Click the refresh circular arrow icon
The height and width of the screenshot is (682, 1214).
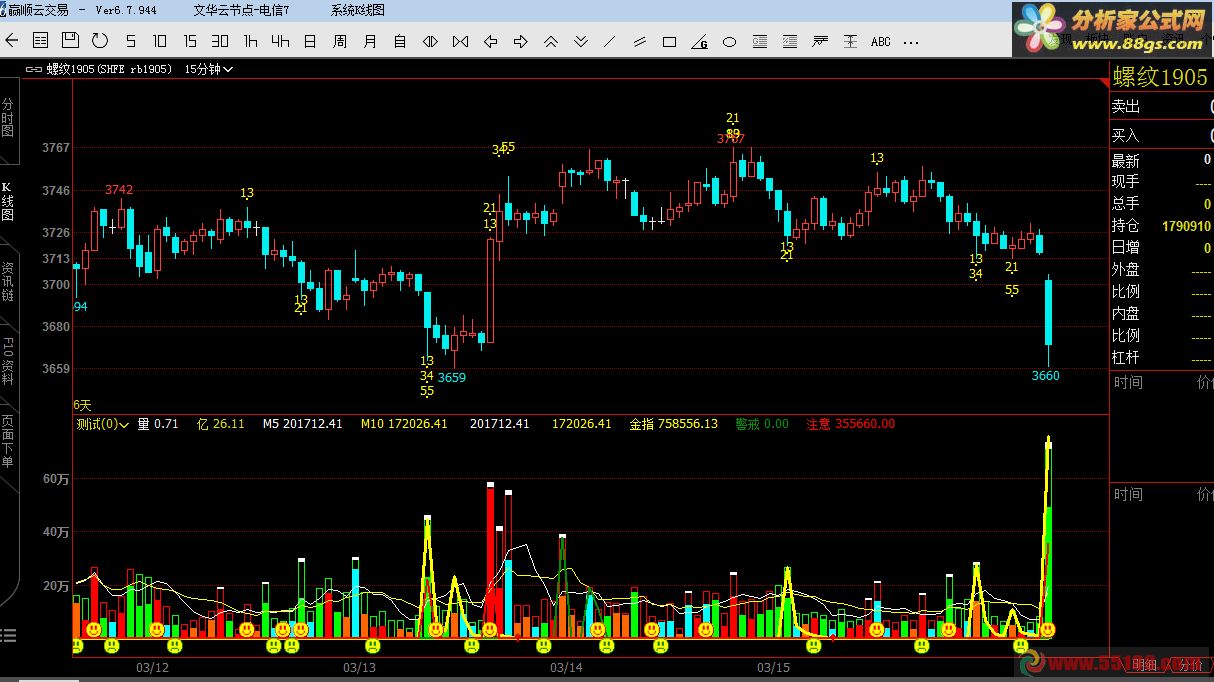pos(100,41)
